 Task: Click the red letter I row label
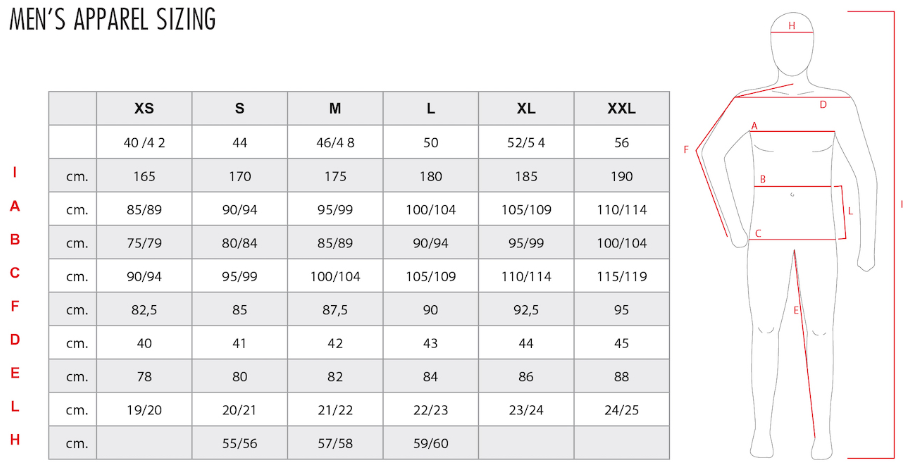click(15, 172)
